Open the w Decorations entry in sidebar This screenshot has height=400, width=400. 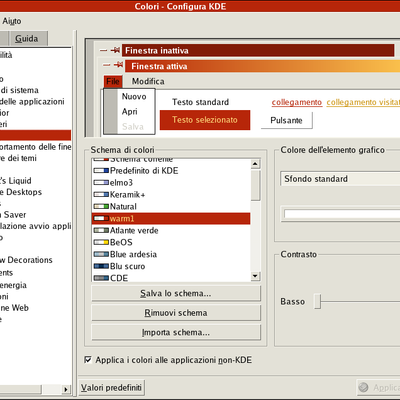click(x=26, y=260)
